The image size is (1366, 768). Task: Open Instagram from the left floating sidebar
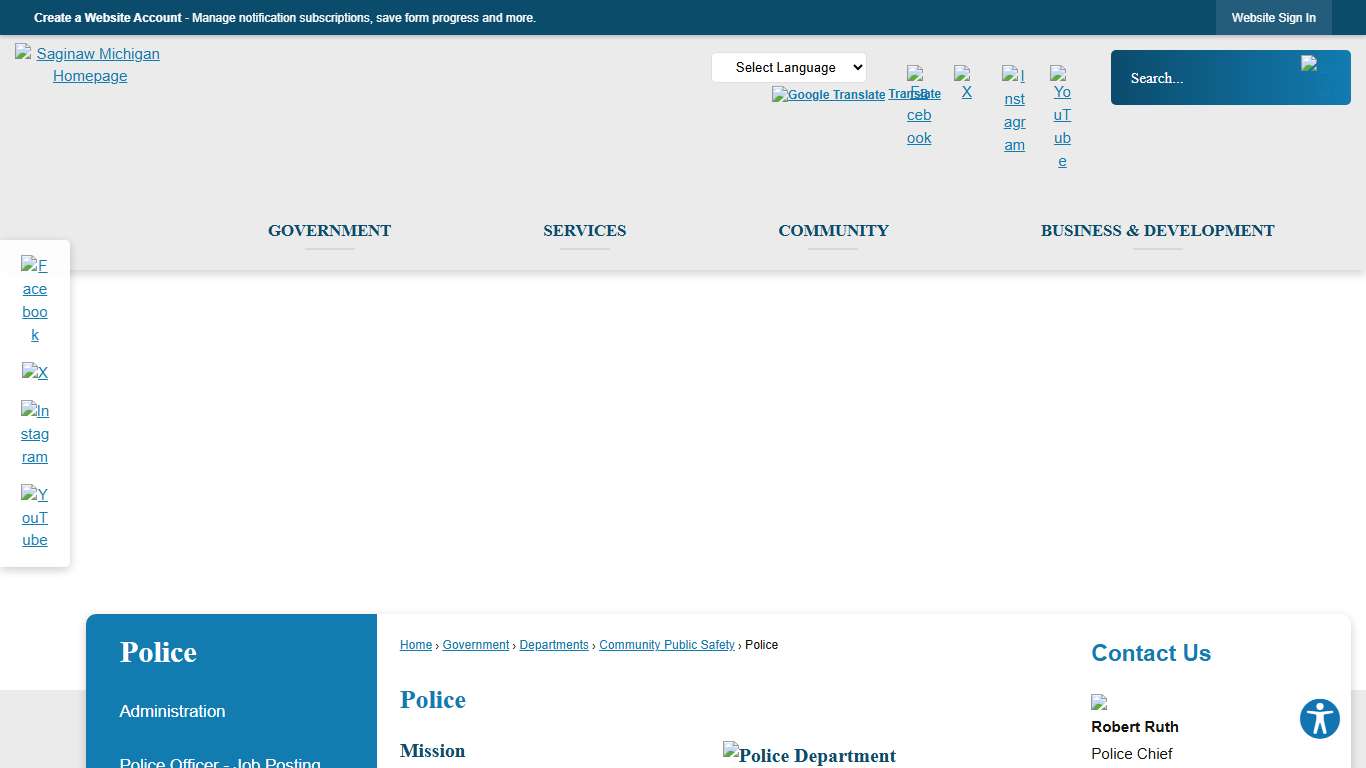[x=35, y=433]
